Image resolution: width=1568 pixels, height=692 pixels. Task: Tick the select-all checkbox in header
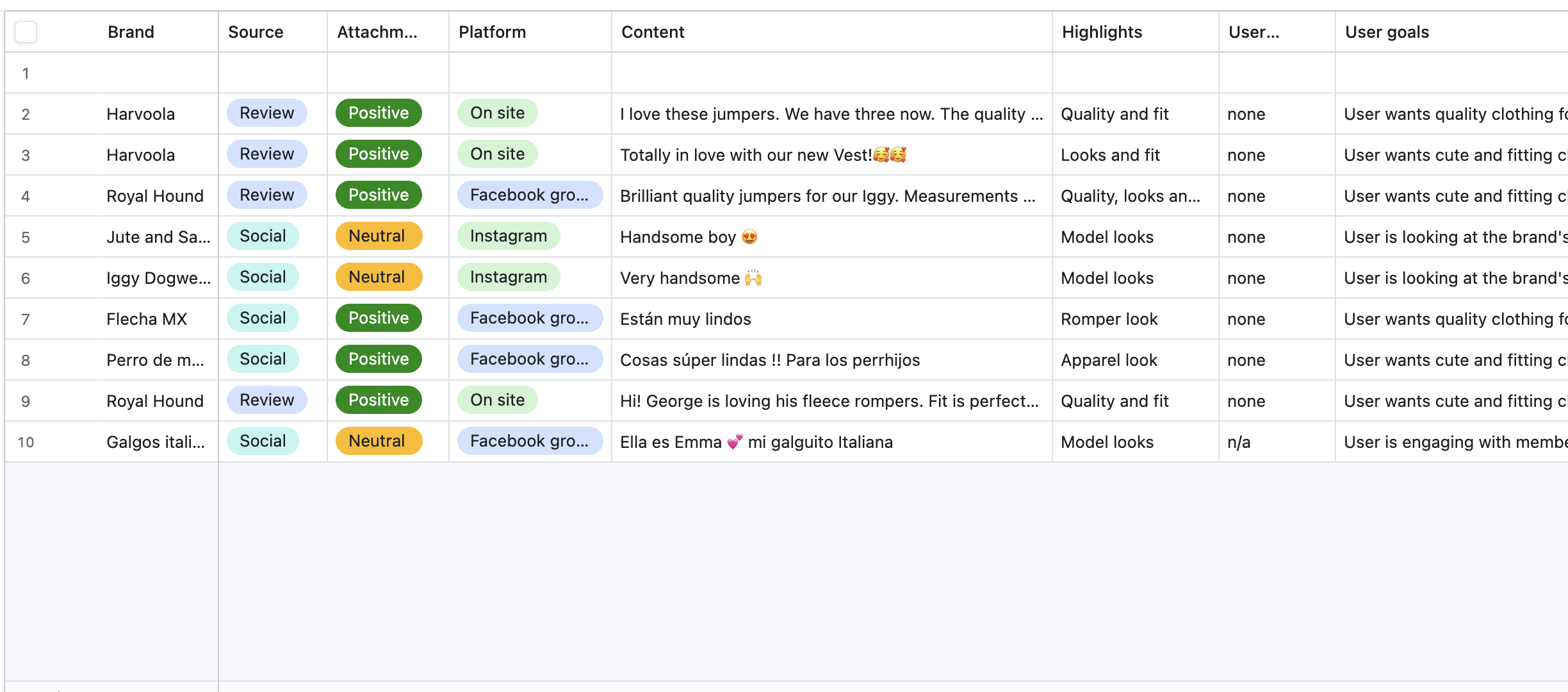pos(26,32)
